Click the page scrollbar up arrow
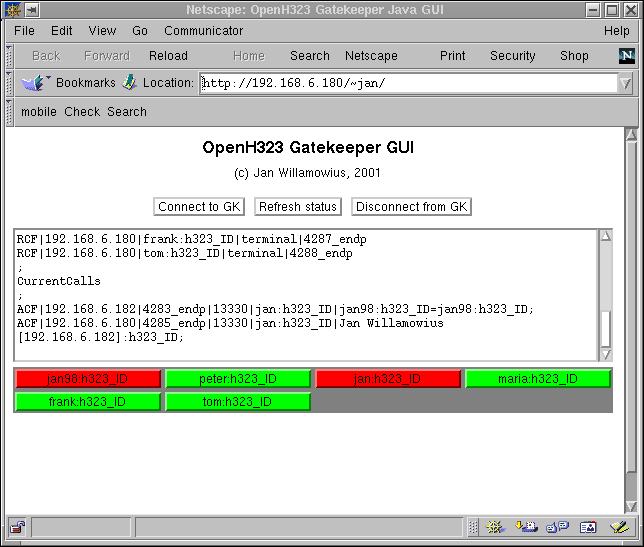 (631, 135)
